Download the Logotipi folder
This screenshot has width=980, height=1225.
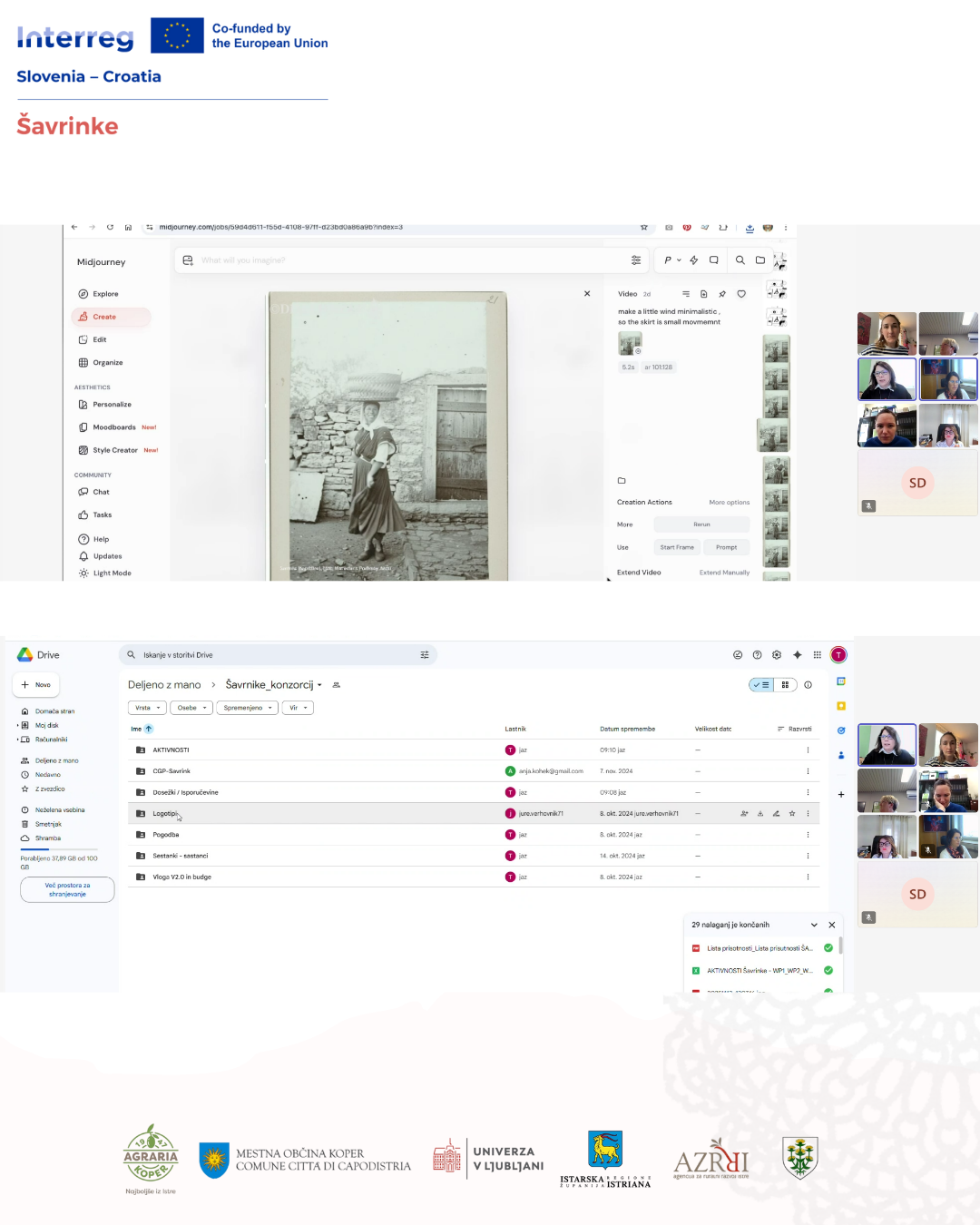tap(760, 814)
